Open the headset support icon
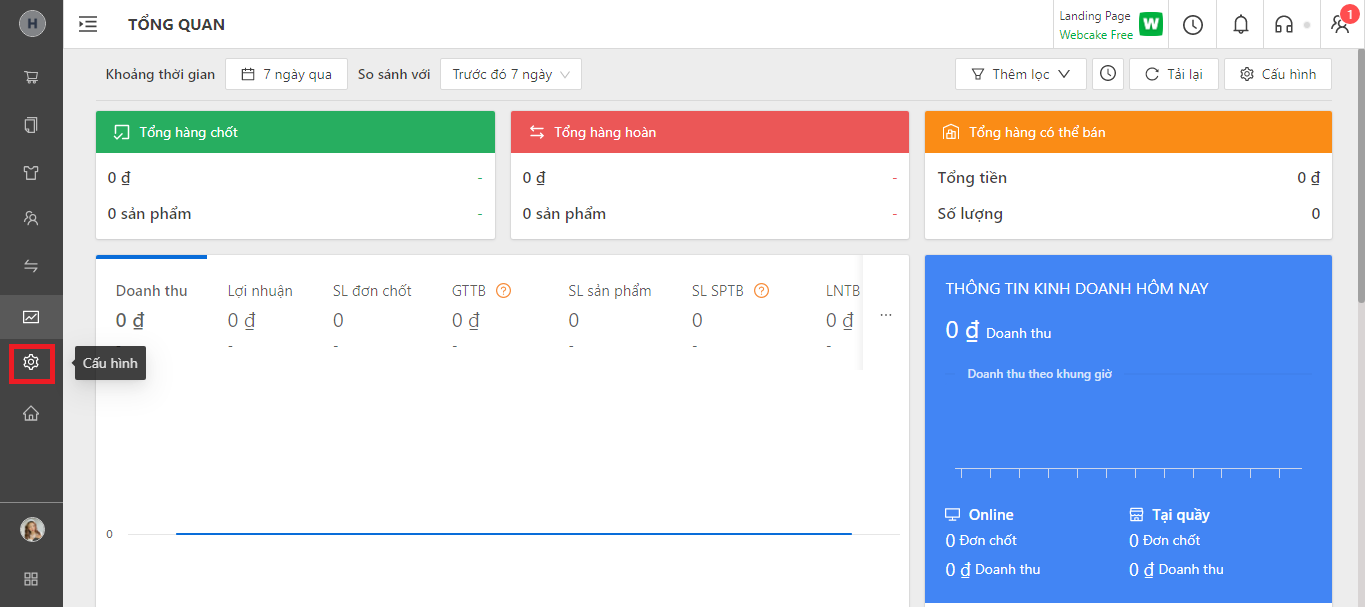This screenshot has width=1365, height=607. pyautogui.click(x=1284, y=25)
